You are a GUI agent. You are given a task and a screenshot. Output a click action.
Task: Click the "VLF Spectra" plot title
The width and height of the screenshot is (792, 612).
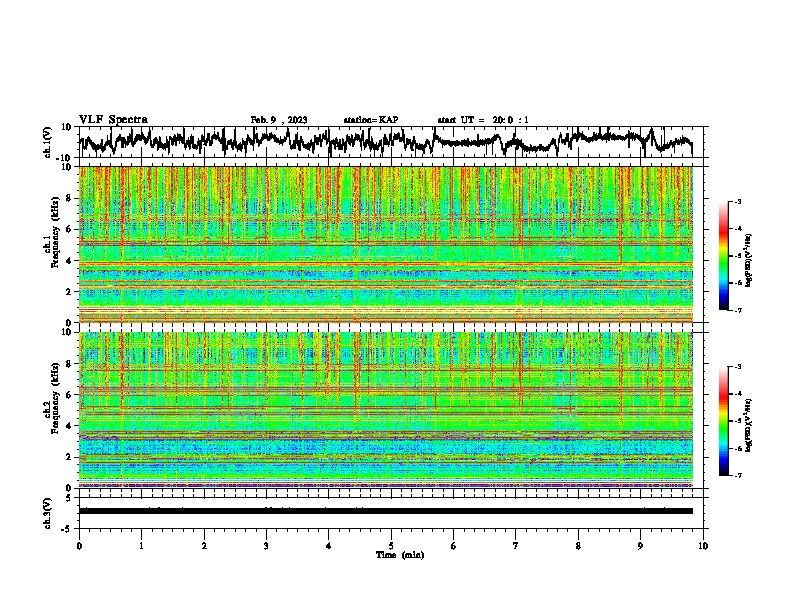coord(113,120)
